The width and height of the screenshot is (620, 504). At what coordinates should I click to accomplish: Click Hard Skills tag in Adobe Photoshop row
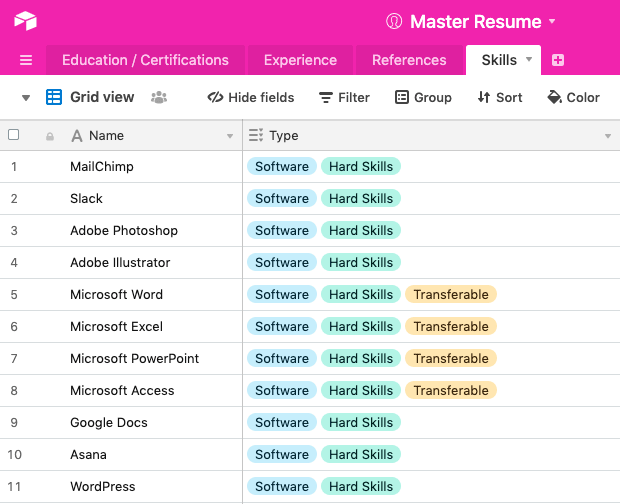coord(361,230)
